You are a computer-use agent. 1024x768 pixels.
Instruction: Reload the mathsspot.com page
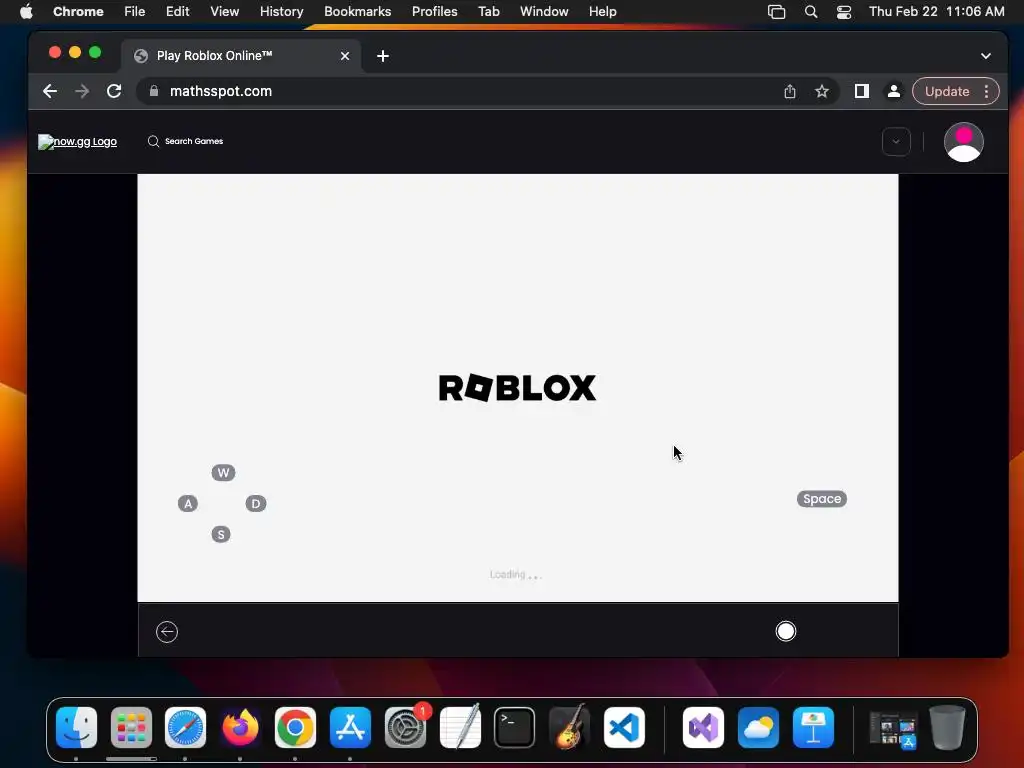pyautogui.click(x=114, y=91)
